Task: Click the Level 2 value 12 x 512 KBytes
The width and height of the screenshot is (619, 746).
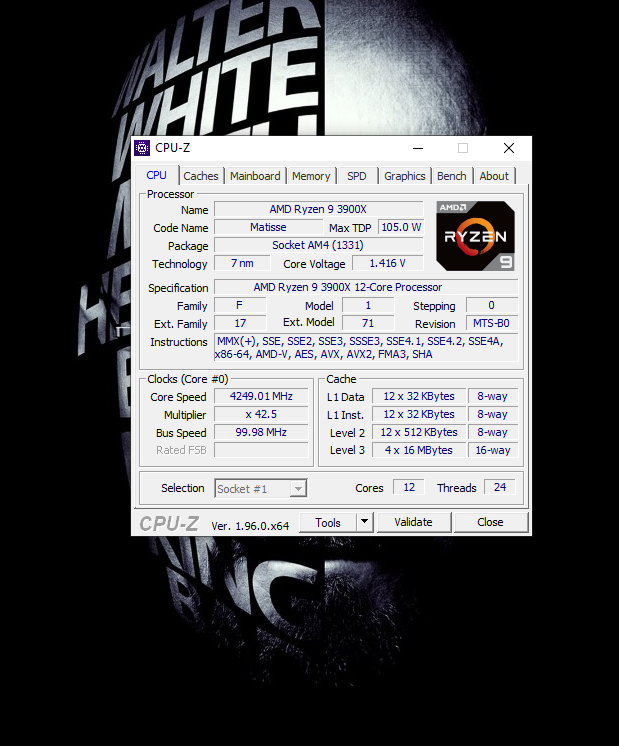Action: coord(419,432)
